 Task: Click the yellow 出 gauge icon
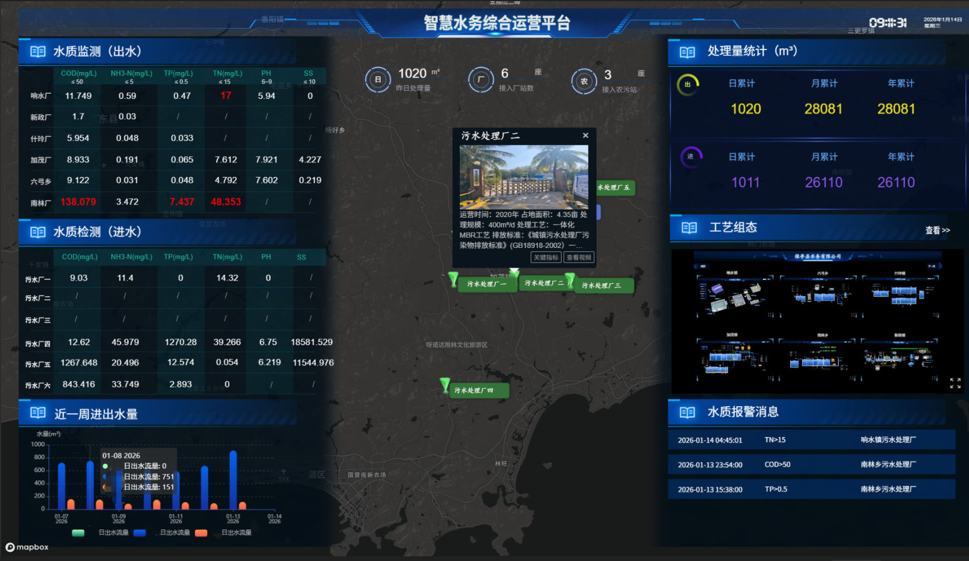688,85
